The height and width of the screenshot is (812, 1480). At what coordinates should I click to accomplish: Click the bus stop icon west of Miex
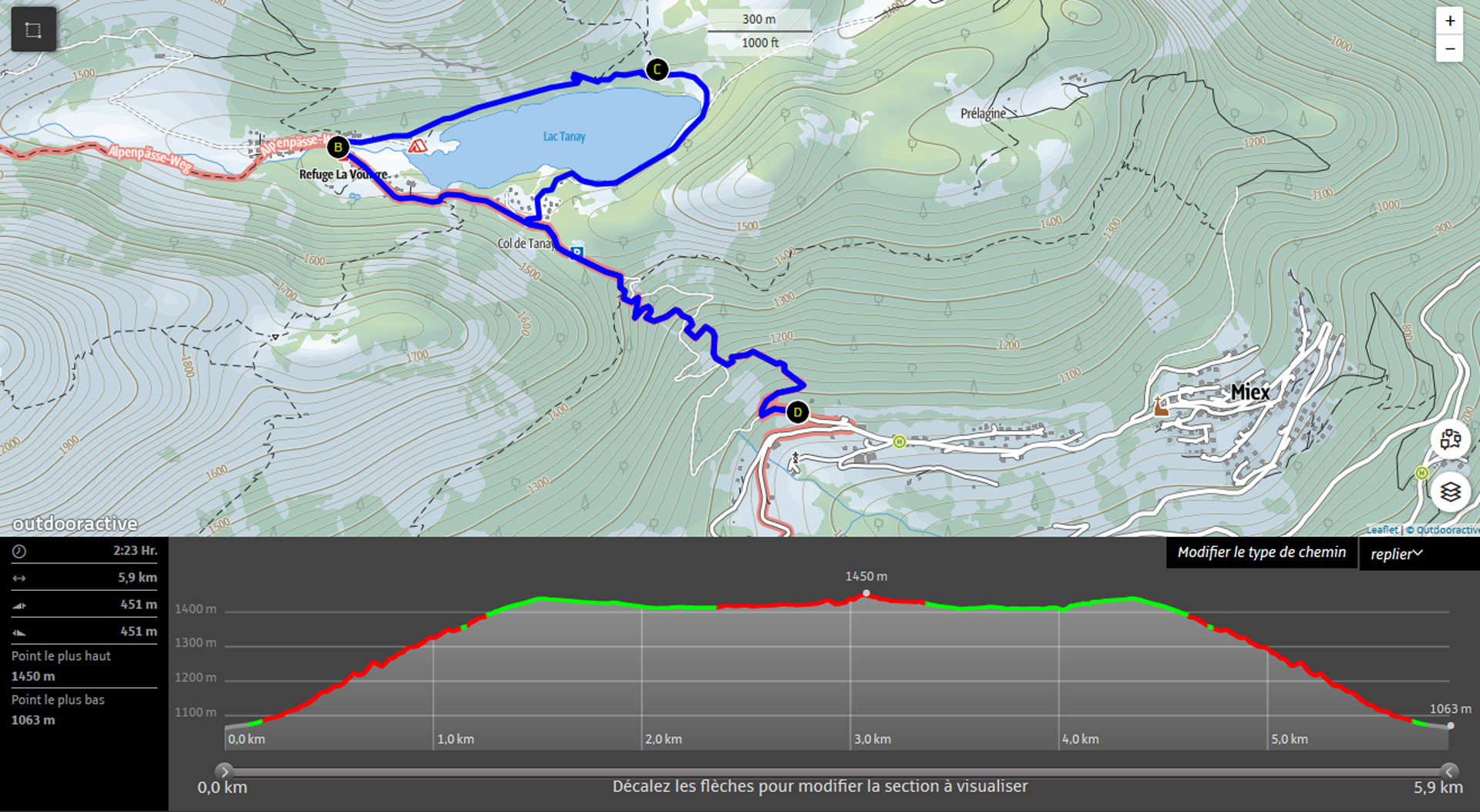point(899,441)
